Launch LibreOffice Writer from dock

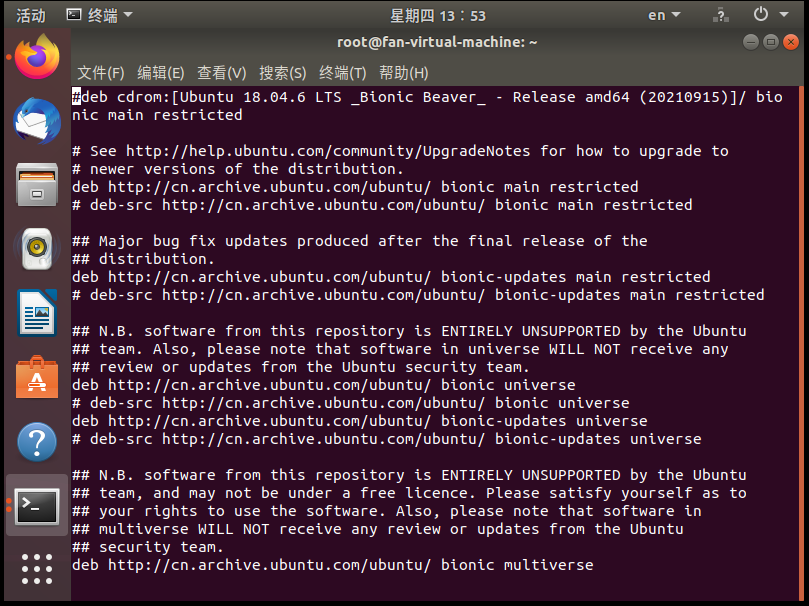tap(37, 313)
